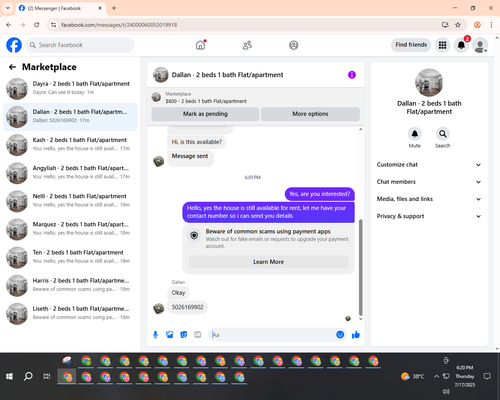The image size is (500, 400).
Task: View site information icon in address bar
Action: [53, 25]
